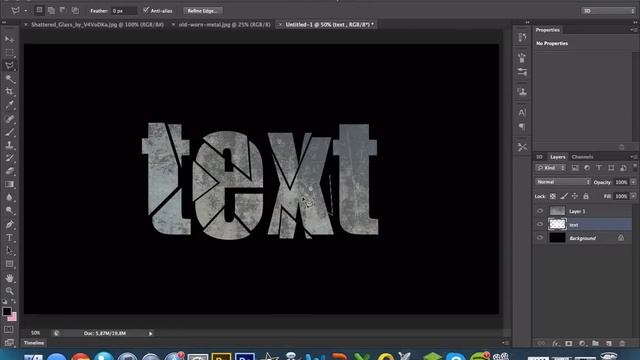Open the Properties panel menu
Image resolution: width=640 pixels, height=360 pixels.
[633, 30]
